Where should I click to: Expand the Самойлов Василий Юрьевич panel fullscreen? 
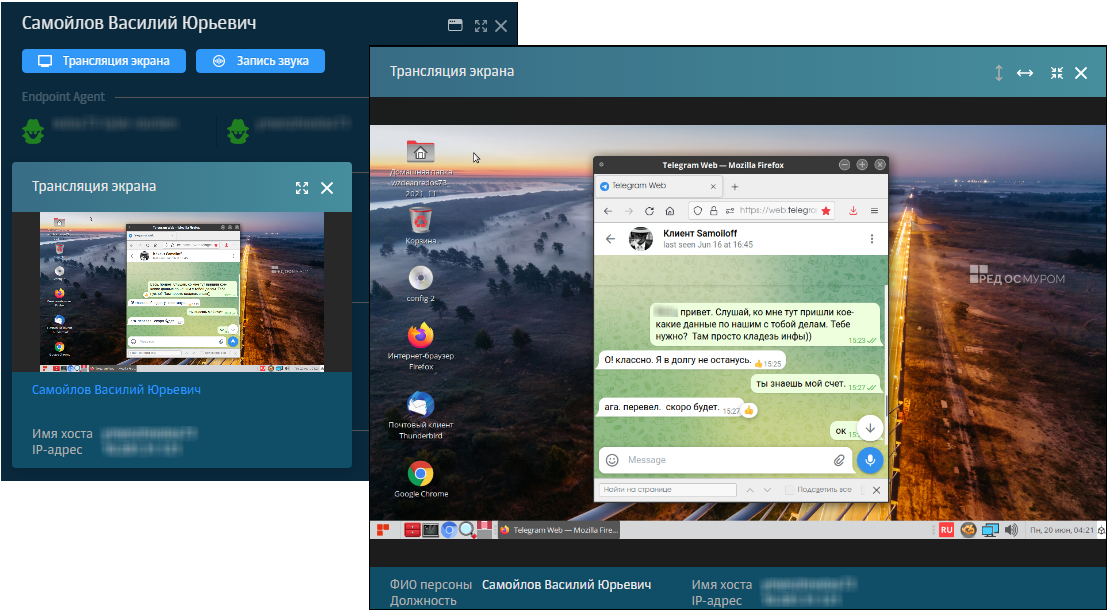point(481,26)
